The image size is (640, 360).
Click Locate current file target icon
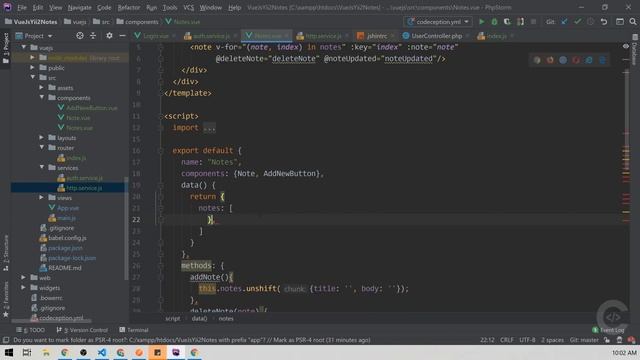coord(80,36)
